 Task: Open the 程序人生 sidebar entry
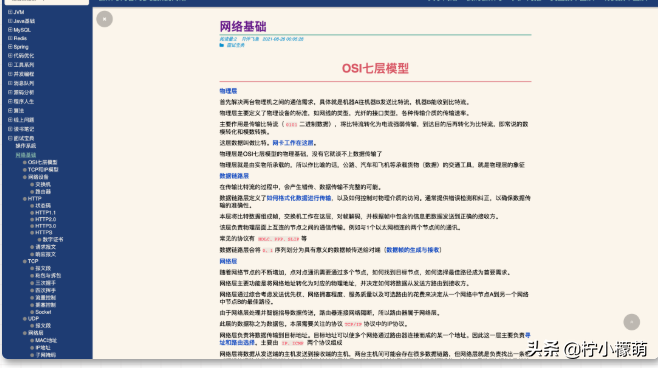point(24,102)
